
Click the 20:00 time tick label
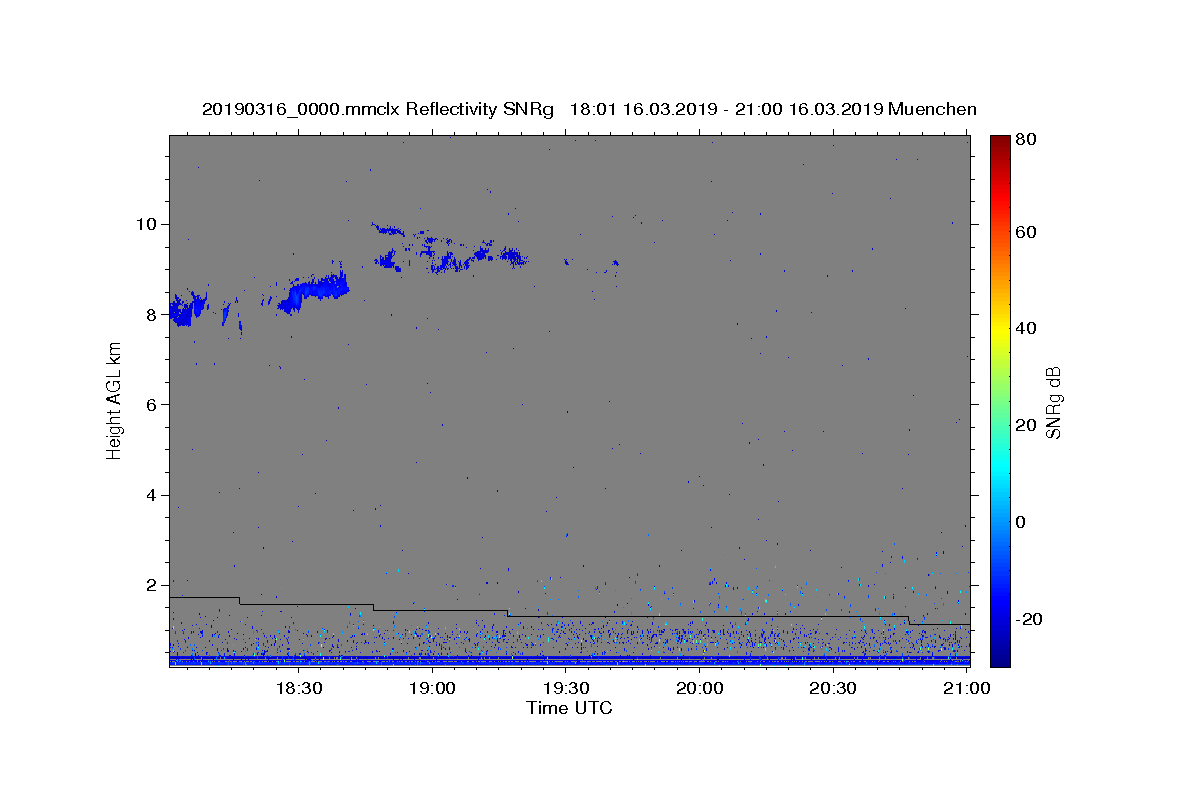[x=700, y=689]
